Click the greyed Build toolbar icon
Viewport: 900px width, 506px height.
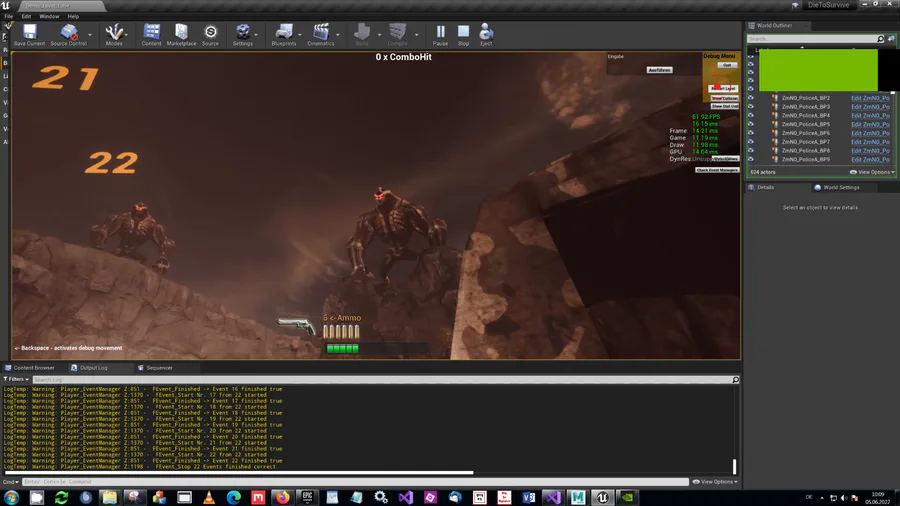click(362, 34)
